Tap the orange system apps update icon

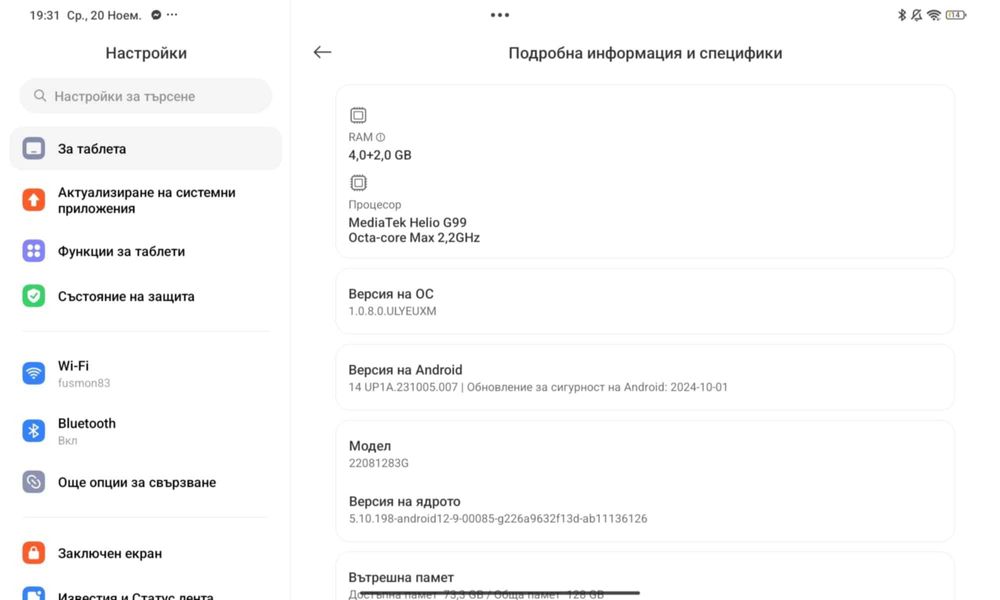(x=34, y=200)
